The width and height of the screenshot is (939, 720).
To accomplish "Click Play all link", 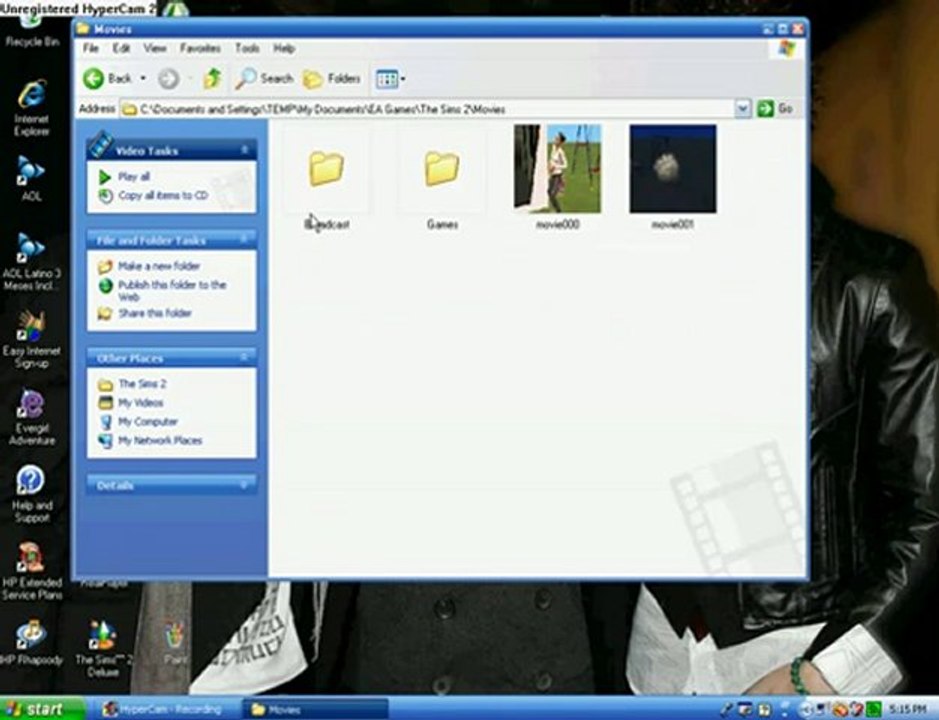I will [124, 177].
